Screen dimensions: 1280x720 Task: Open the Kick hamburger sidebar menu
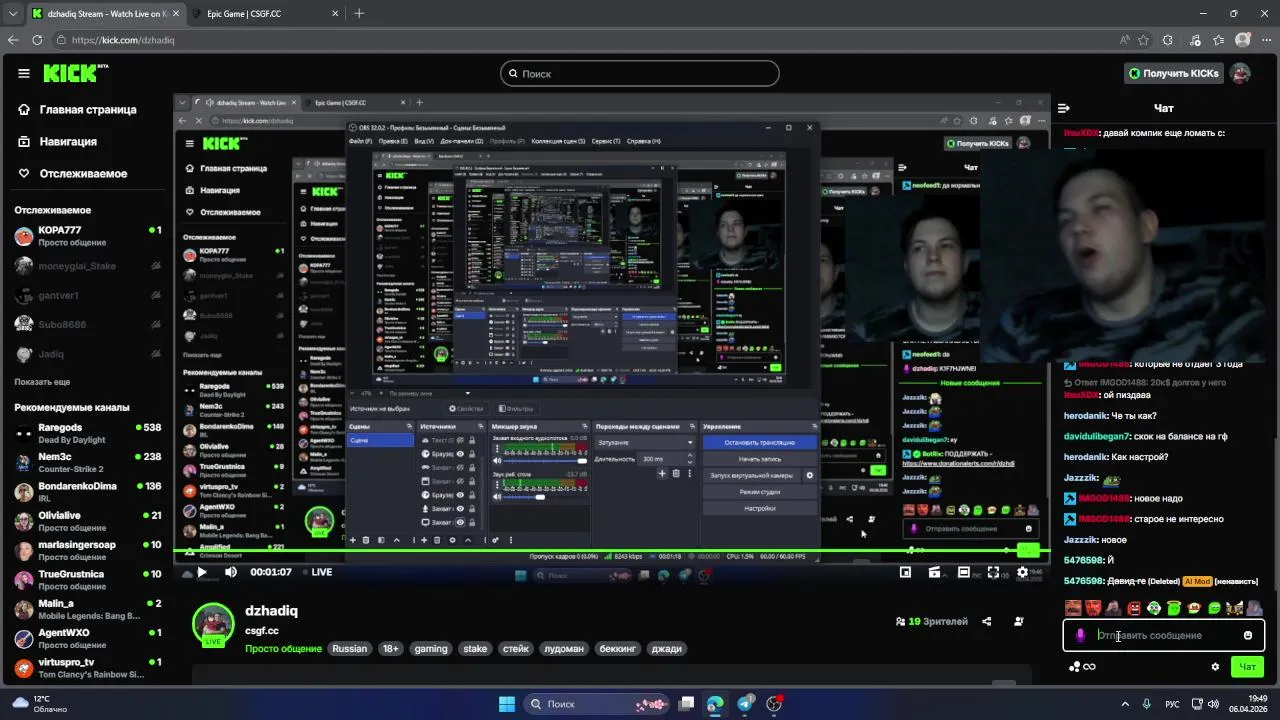(x=24, y=73)
